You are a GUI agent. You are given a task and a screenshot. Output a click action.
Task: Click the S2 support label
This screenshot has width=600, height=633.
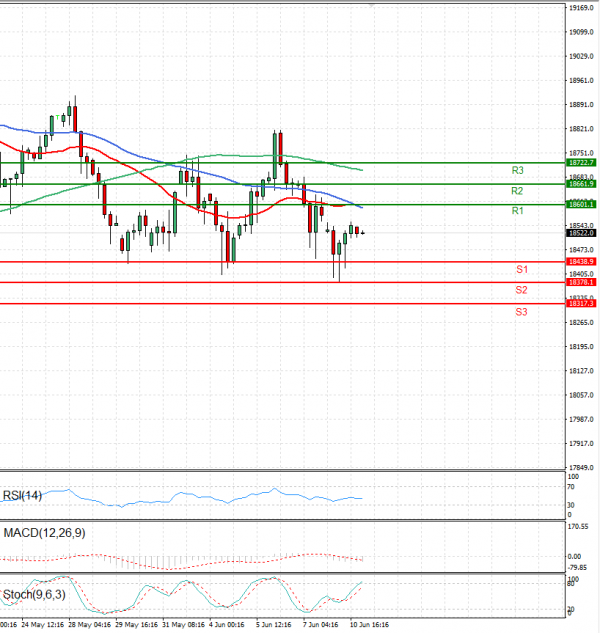pos(521,290)
